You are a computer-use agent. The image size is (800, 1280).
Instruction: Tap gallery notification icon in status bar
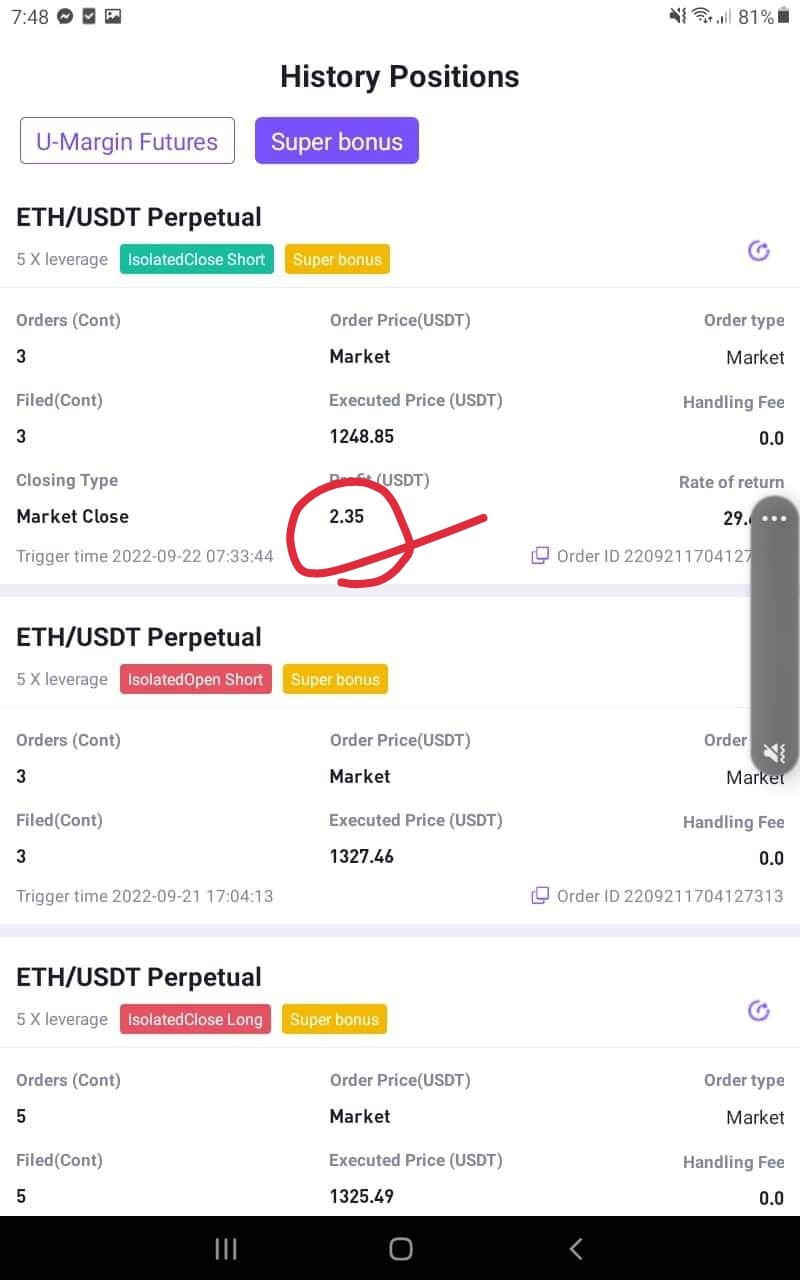[x=113, y=16]
